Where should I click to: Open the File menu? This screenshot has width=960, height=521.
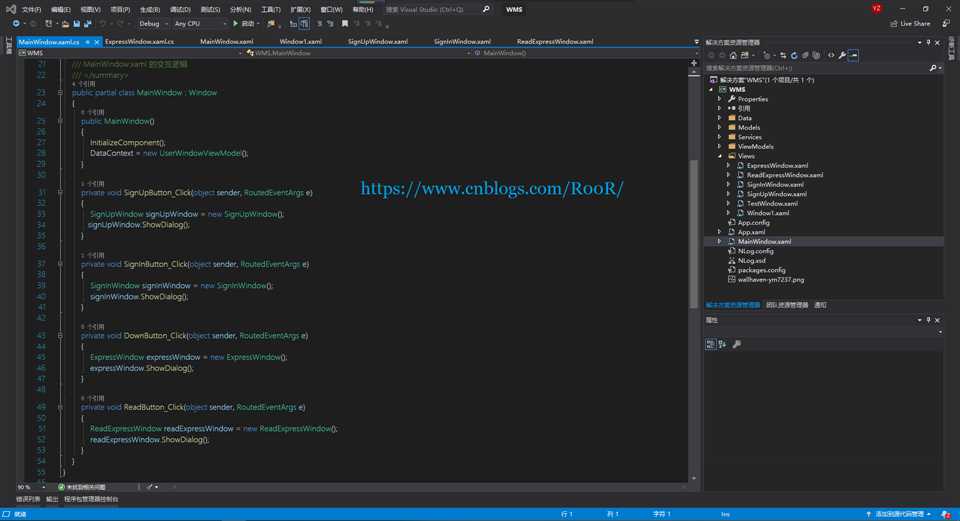tap(31, 9)
